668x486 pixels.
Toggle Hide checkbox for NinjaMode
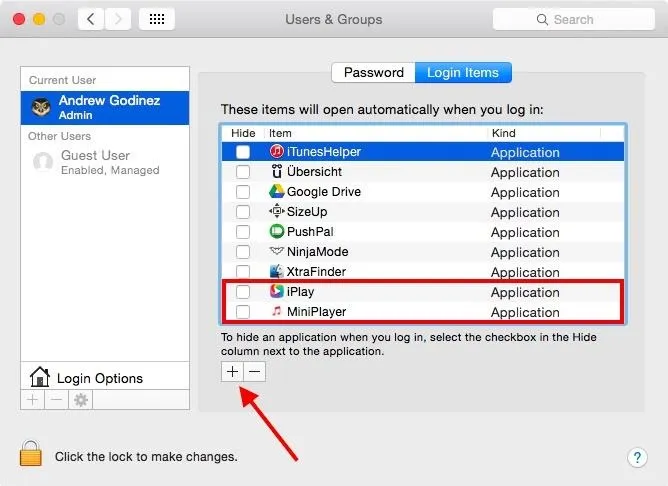243,252
